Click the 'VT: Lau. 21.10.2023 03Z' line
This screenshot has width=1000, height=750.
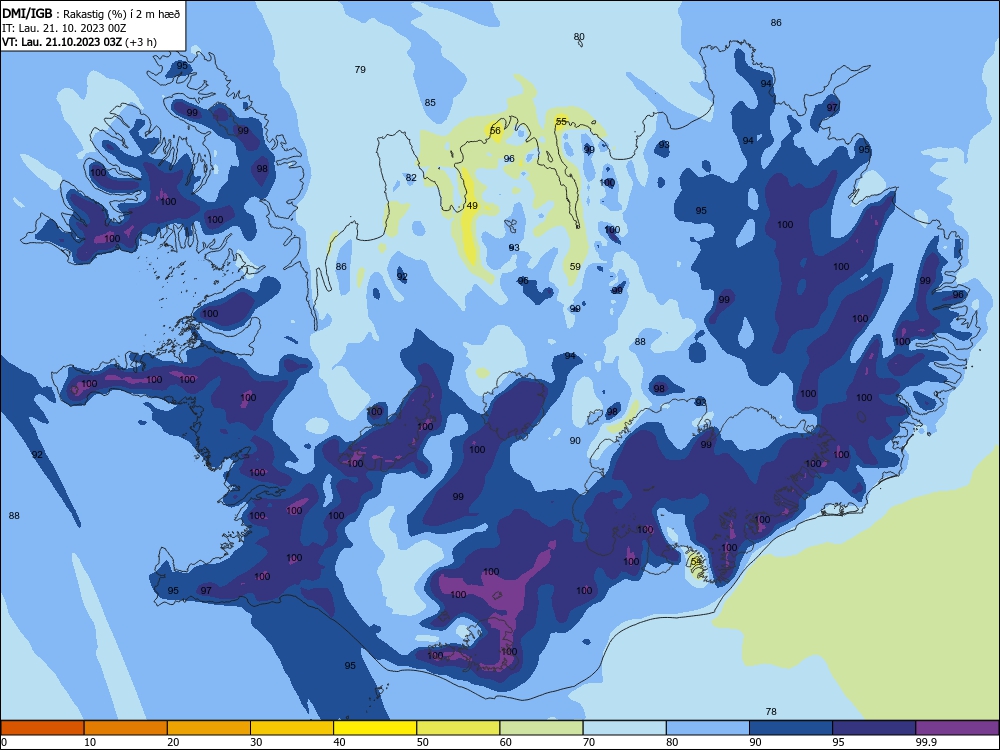pos(61,43)
